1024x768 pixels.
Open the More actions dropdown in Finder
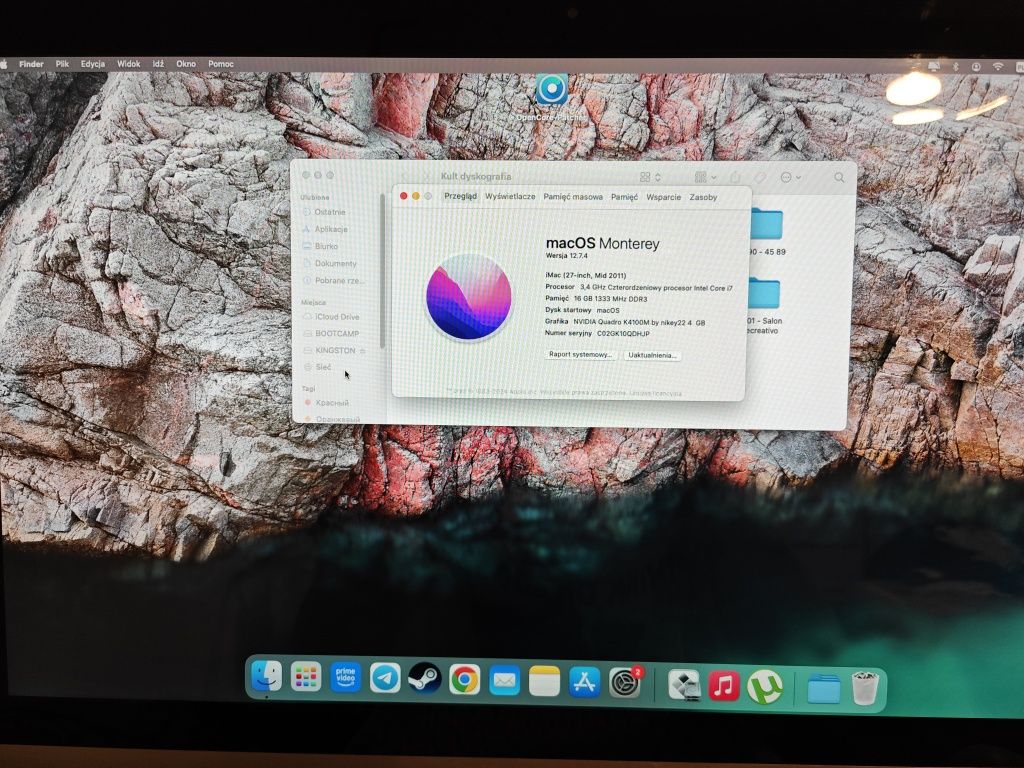[790, 177]
